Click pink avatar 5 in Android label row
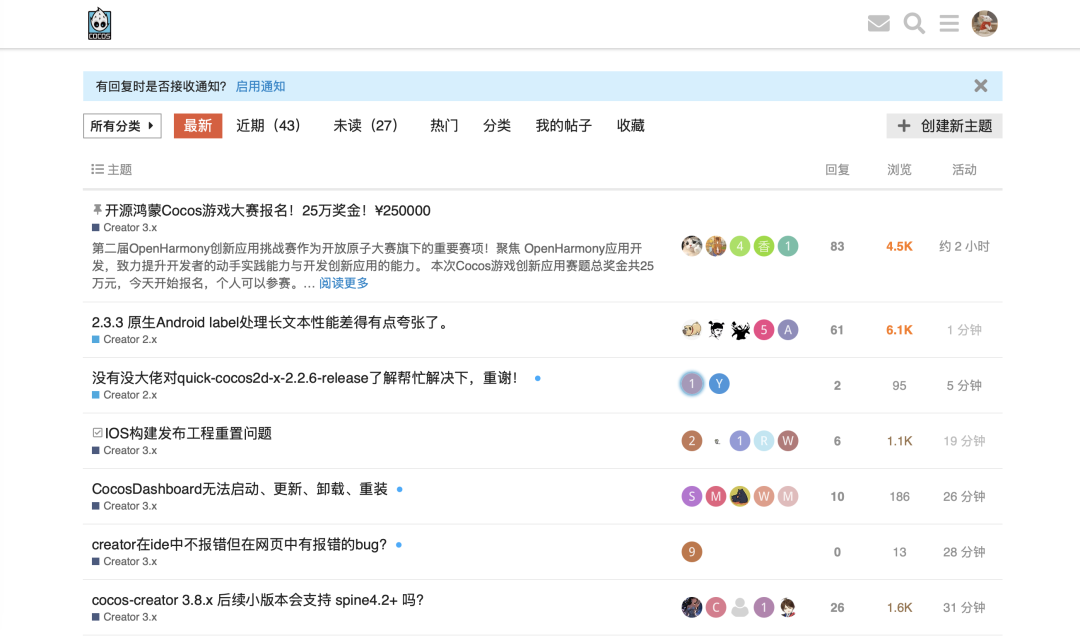The image size is (1080, 638). tap(764, 330)
